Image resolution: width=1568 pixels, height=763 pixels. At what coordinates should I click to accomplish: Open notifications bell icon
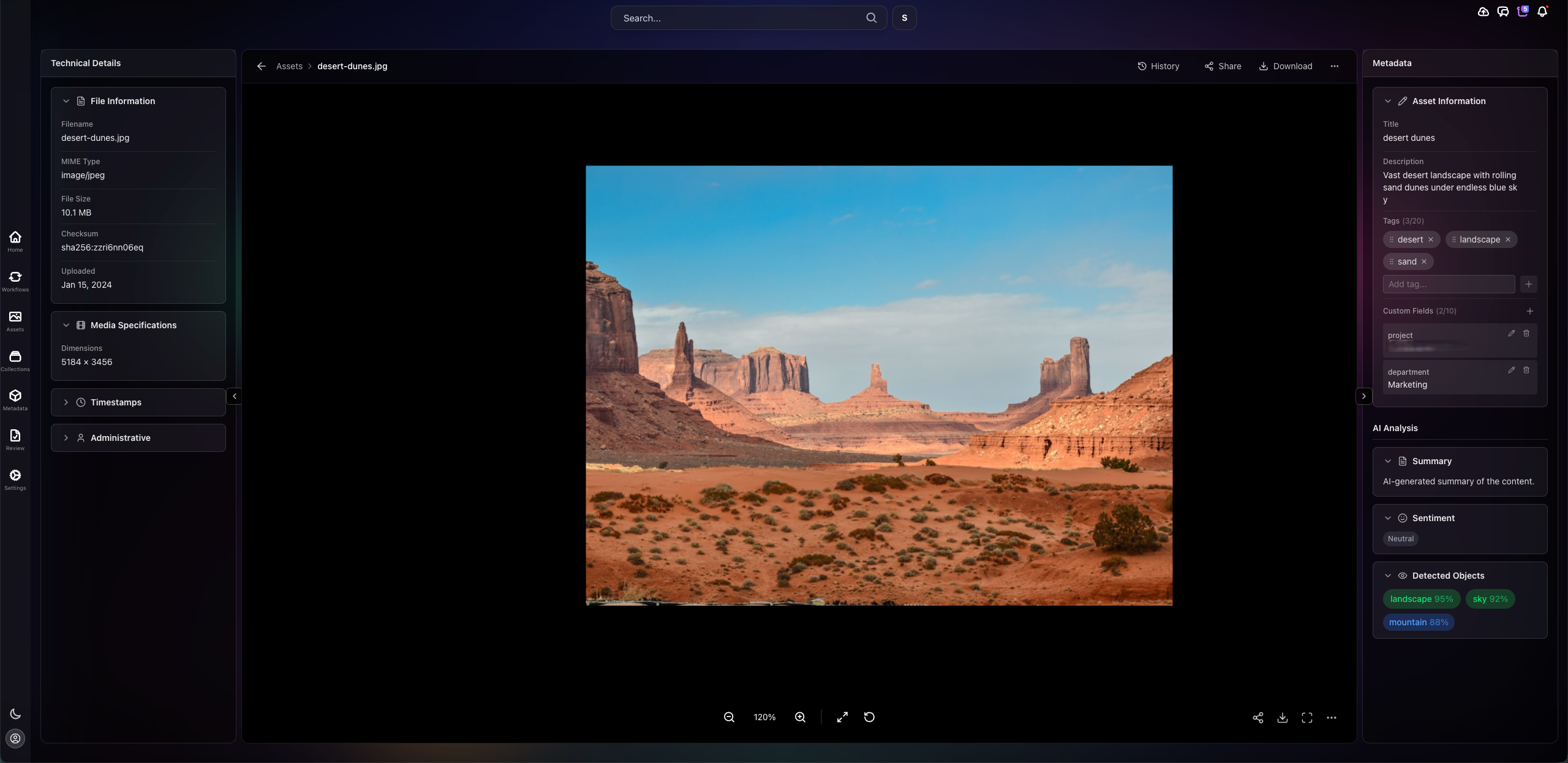point(1542,12)
